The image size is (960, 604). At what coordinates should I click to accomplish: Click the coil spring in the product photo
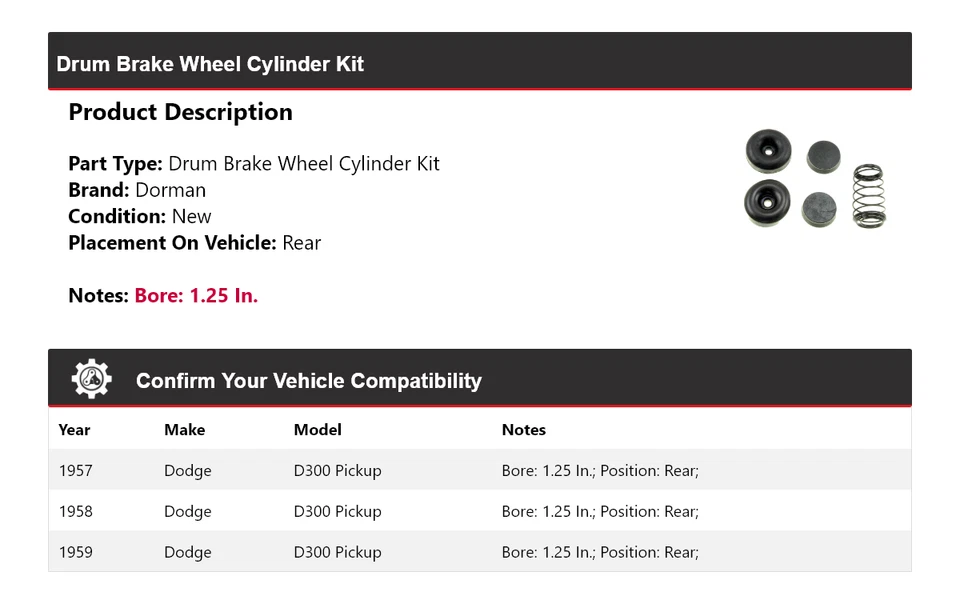pyautogui.click(x=869, y=196)
